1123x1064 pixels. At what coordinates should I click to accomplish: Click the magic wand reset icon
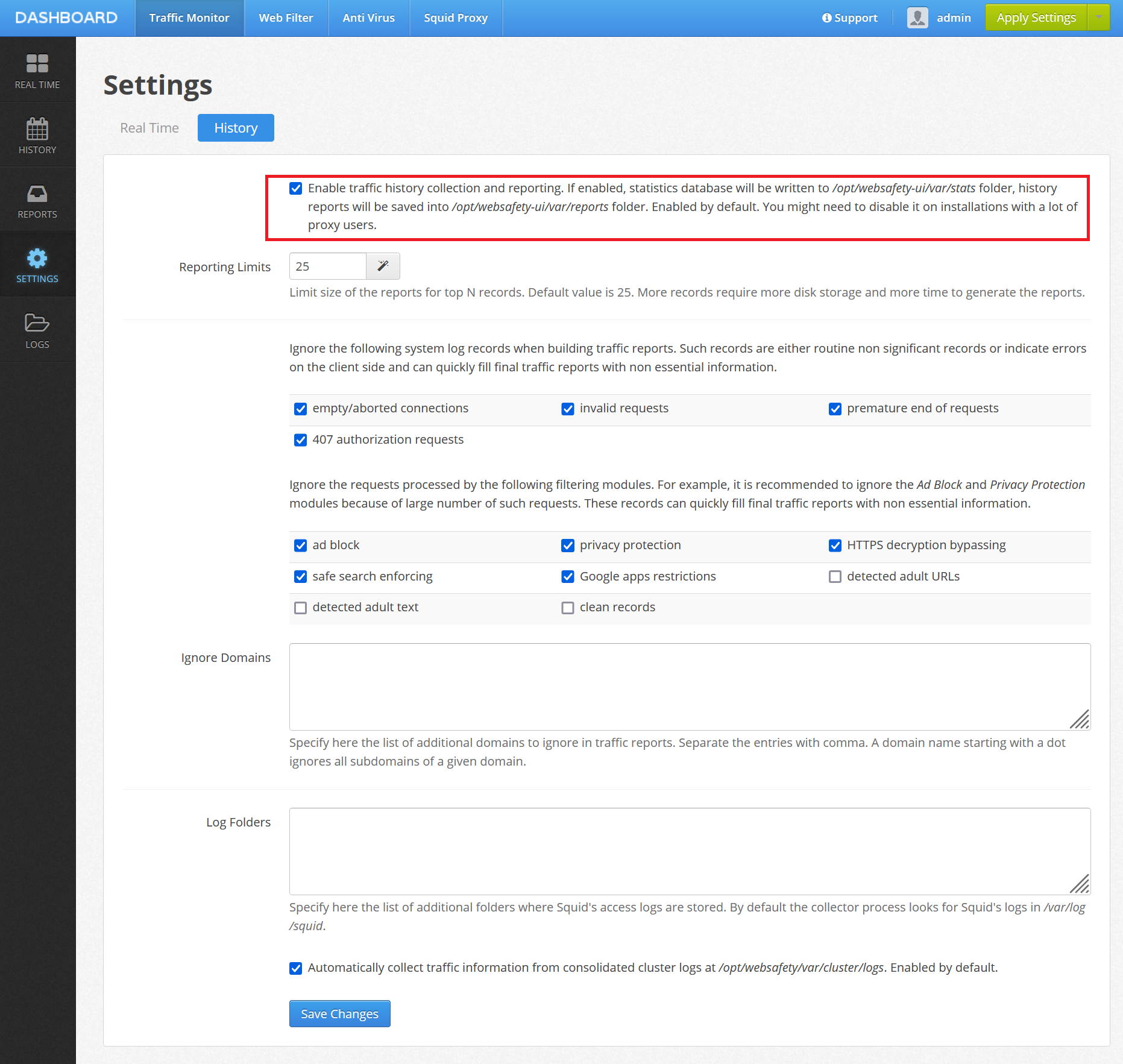coord(383,266)
